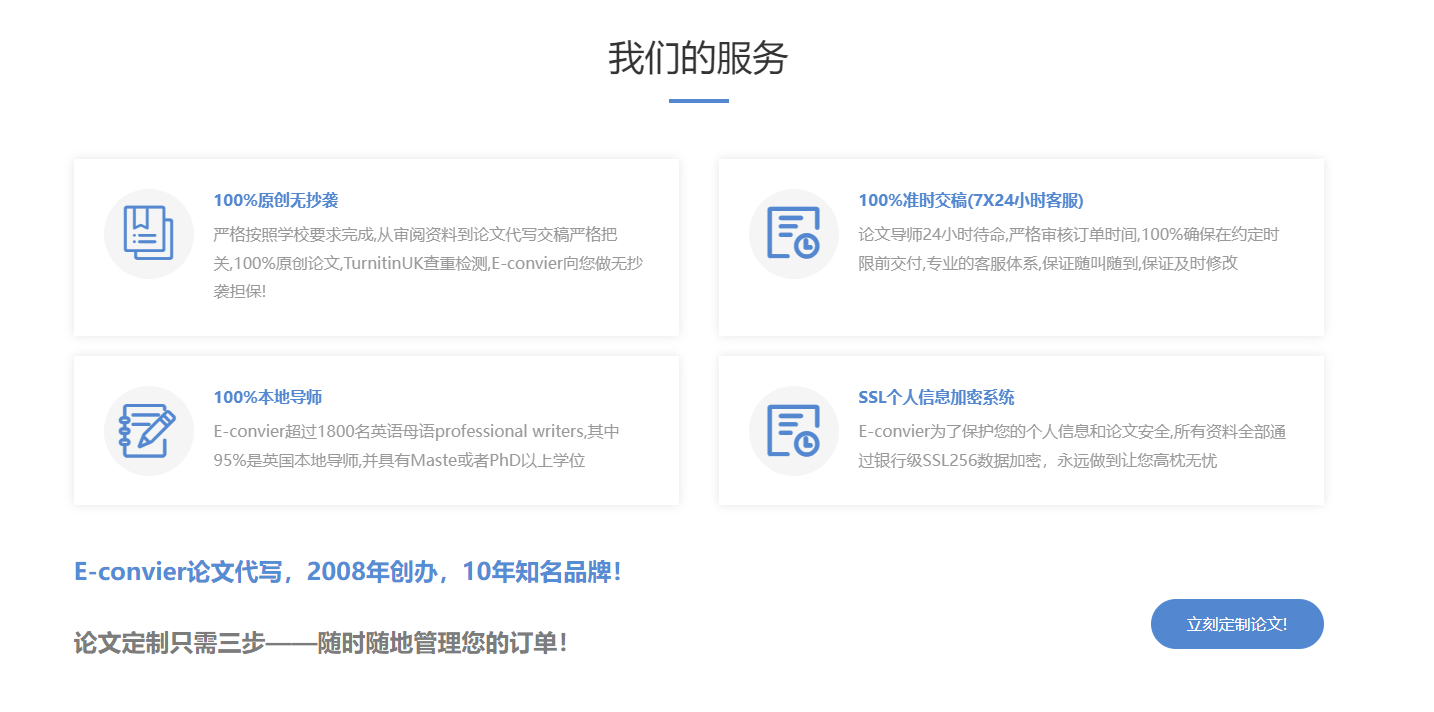Select the SSL个人信息加密系统 card title

tap(936, 397)
